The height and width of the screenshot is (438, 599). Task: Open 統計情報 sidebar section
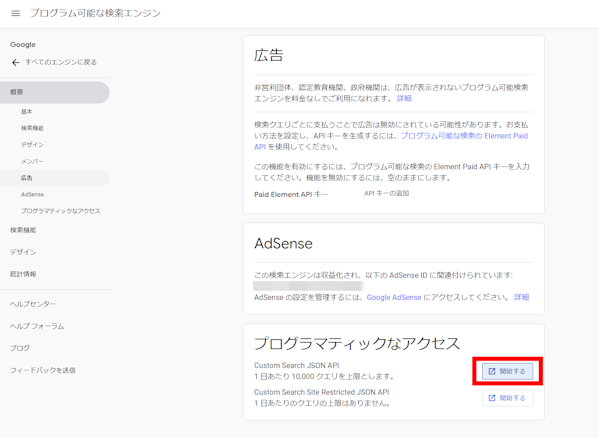(x=23, y=274)
